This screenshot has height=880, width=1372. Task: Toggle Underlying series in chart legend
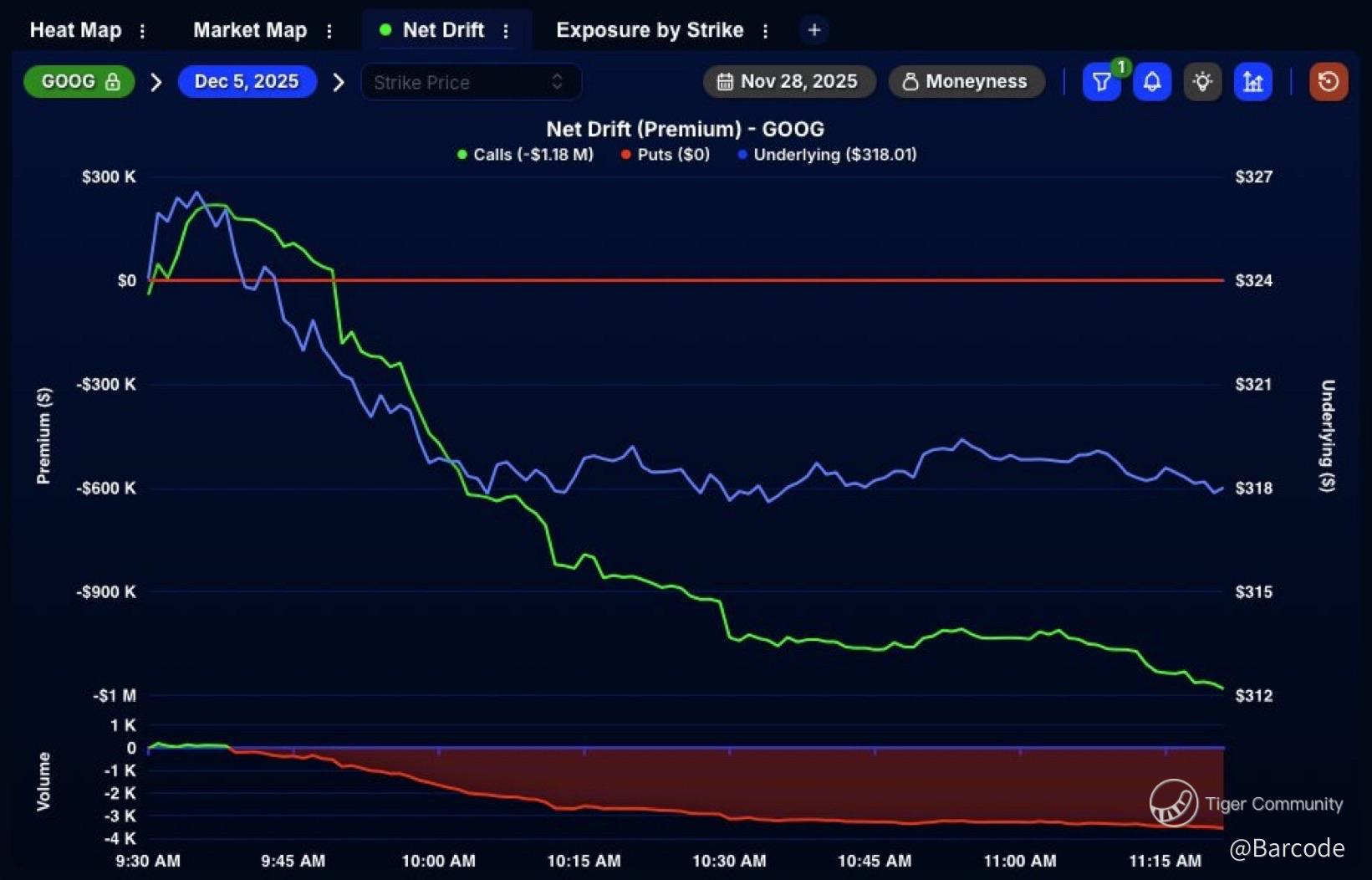827,155
